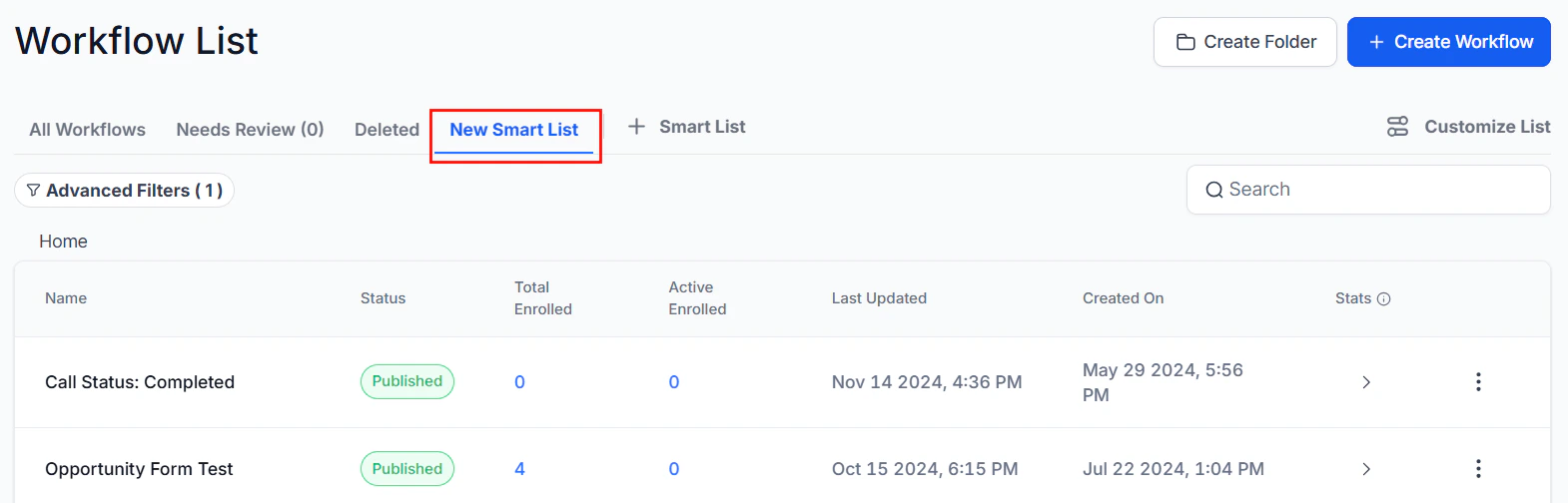This screenshot has width=1568, height=503.
Task: Select the New Smart List tab
Action: (513, 130)
